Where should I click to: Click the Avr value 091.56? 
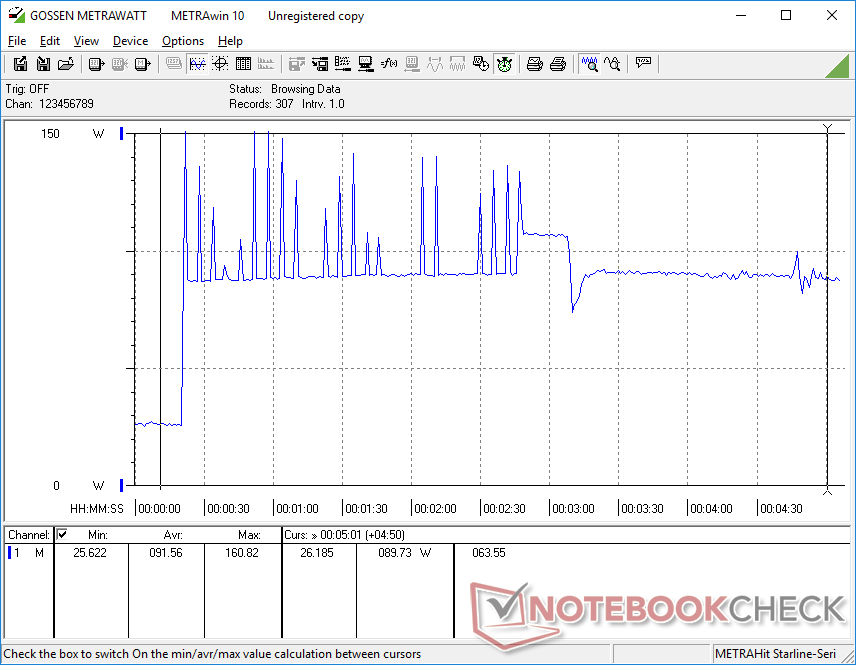pos(166,553)
